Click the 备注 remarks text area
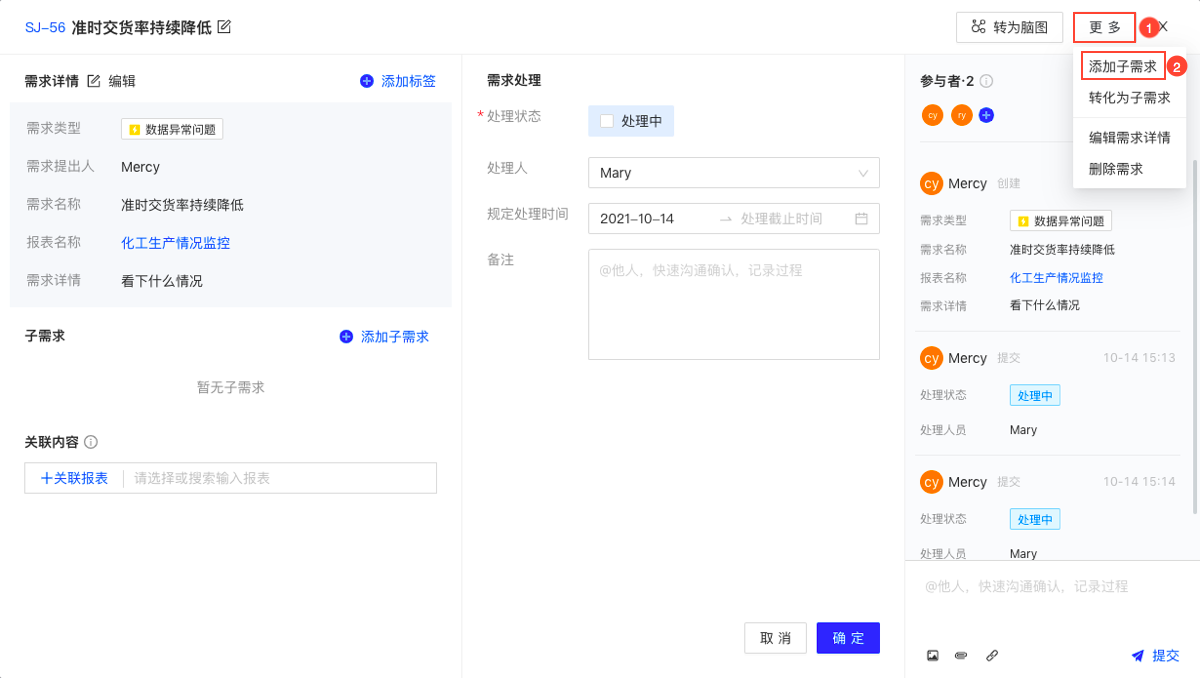1200x678 pixels. (x=733, y=304)
